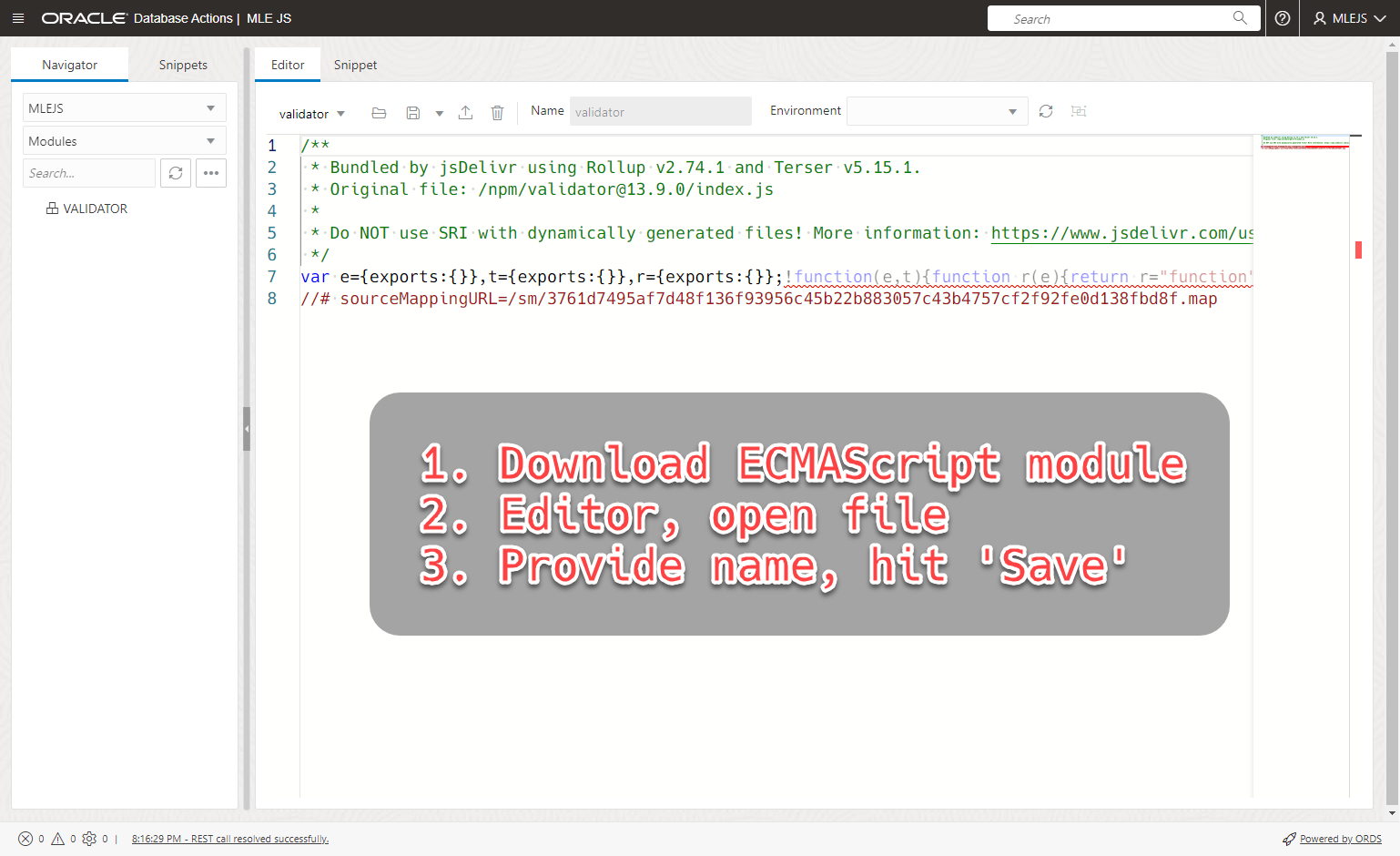Collapse the navigator panel with splitter handle
This screenshot has width=1400, height=856.
coord(247,429)
